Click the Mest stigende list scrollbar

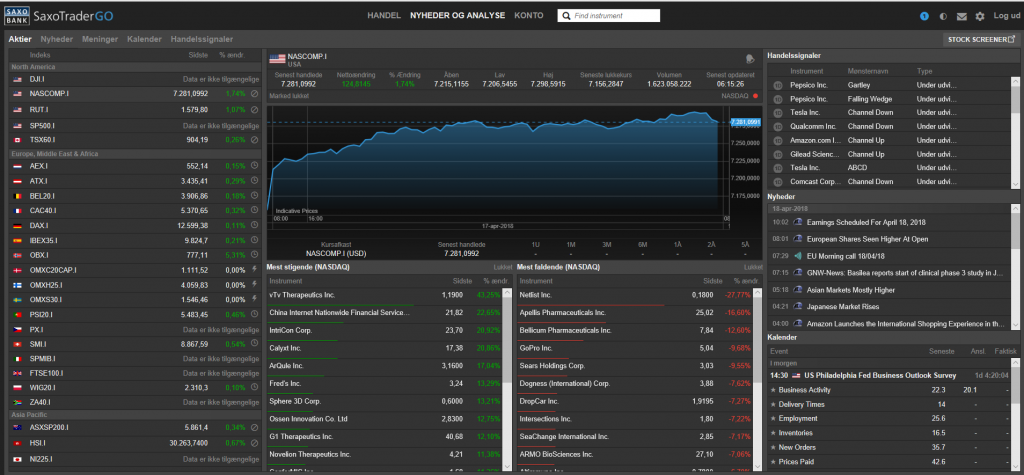507,379
